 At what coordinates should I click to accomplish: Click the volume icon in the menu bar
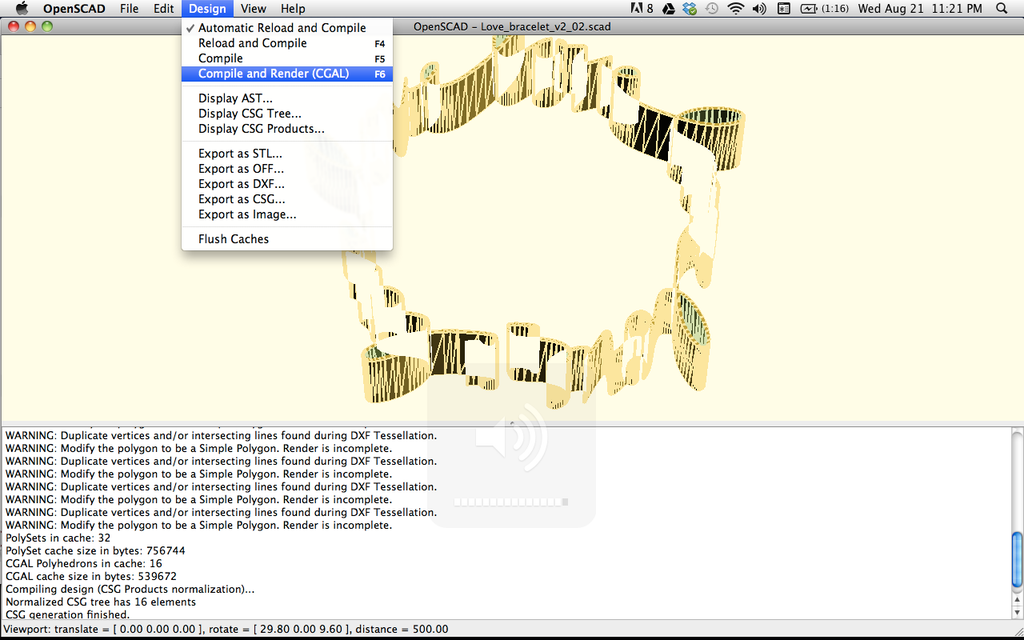pyautogui.click(x=758, y=9)
